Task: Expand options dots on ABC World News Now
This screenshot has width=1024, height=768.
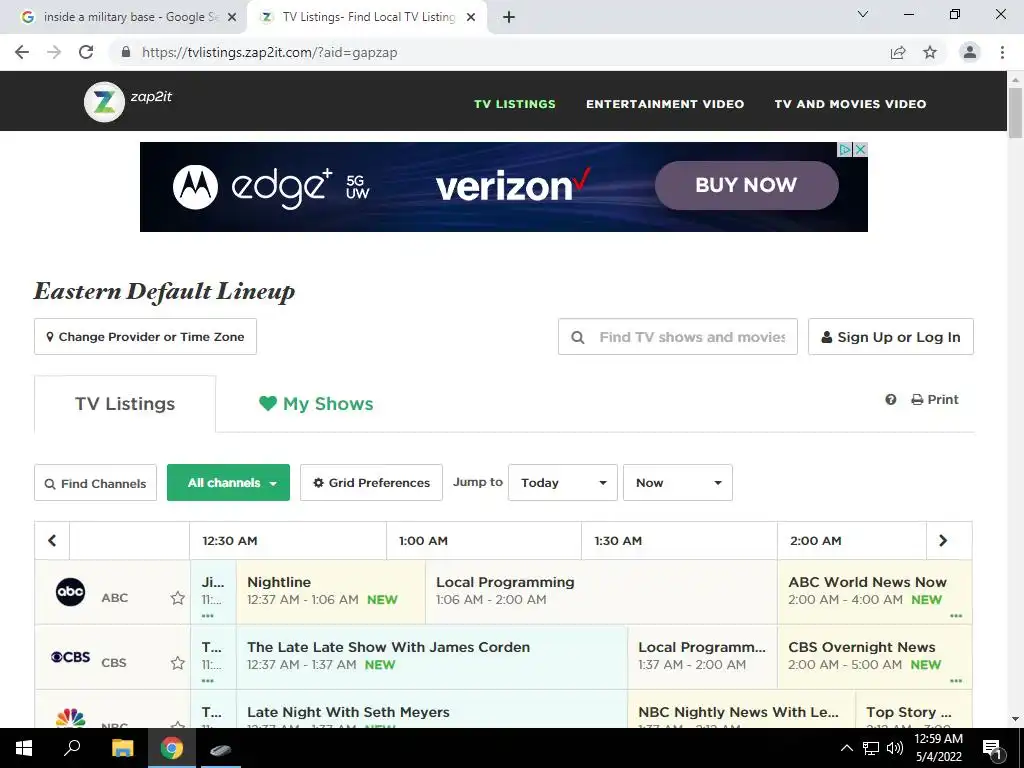Action: click(956, 615)
